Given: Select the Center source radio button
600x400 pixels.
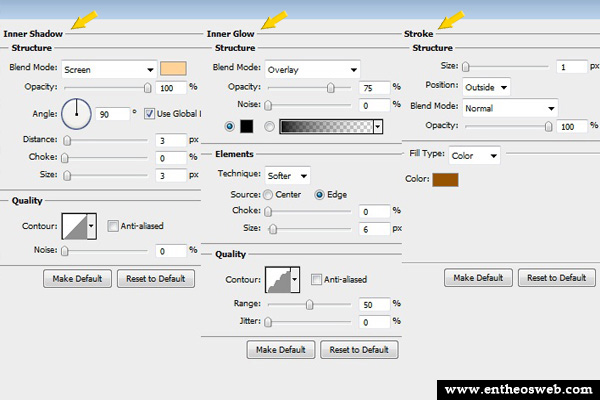Looking at the screenshot, I should click(x=268, y=194).
